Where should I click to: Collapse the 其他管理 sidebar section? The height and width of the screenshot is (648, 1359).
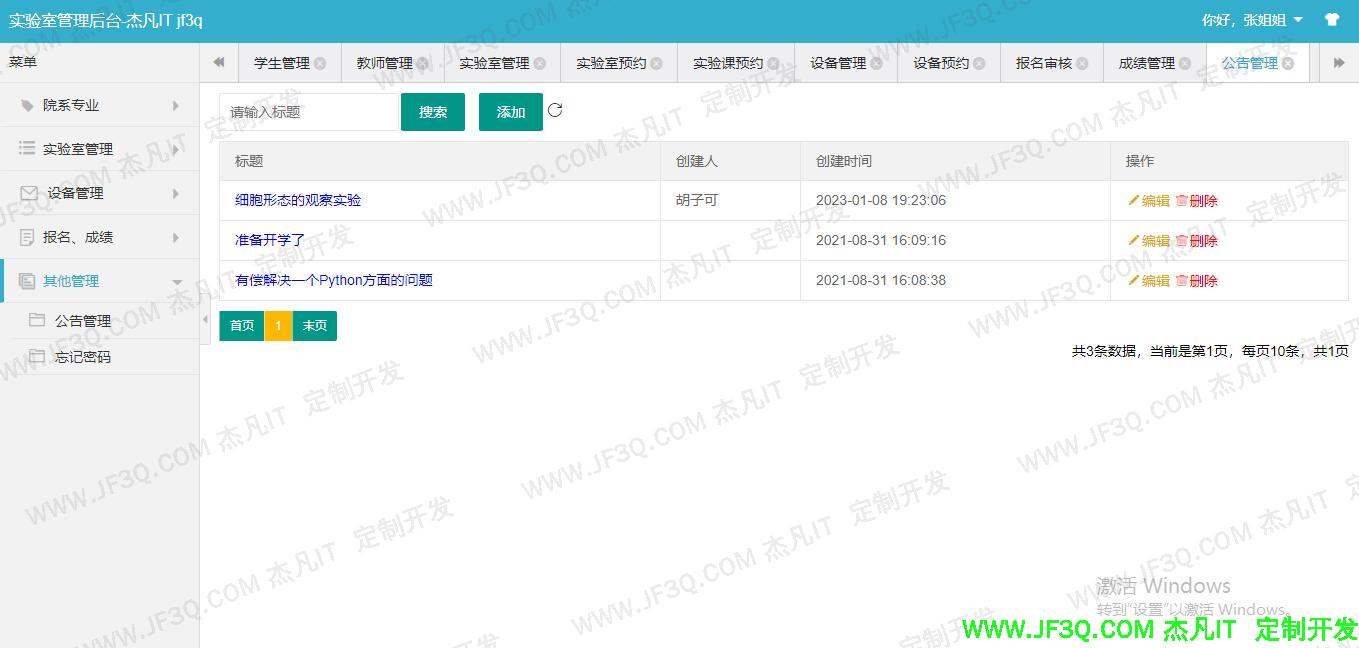point(178,281)
